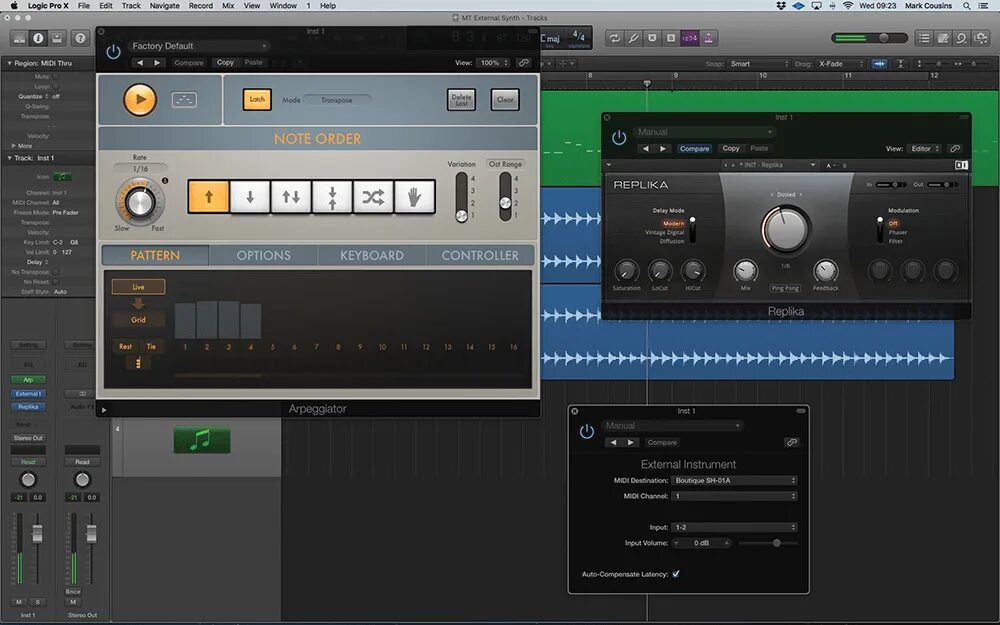Go to next Replika preset arrow
This screenshot has height=625, width=1000.
click(663, 149)
